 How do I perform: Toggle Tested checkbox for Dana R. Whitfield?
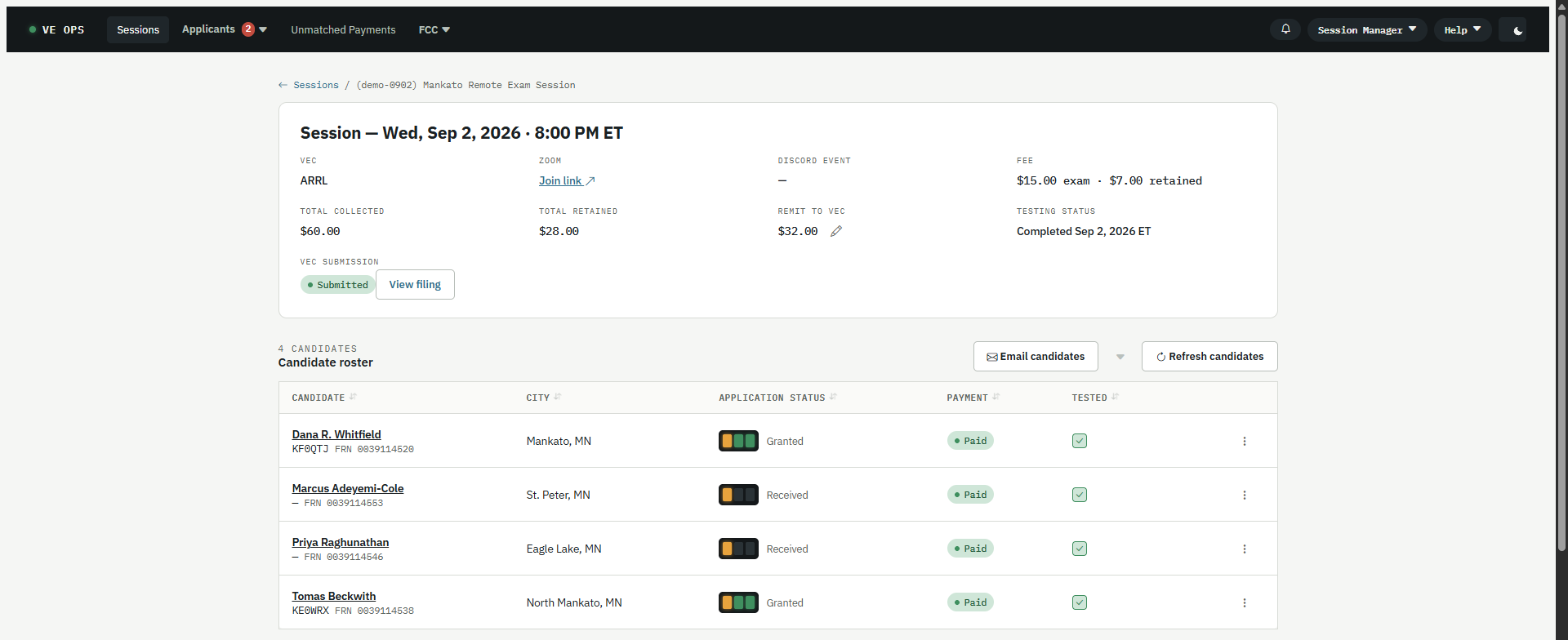[1079, 440]
